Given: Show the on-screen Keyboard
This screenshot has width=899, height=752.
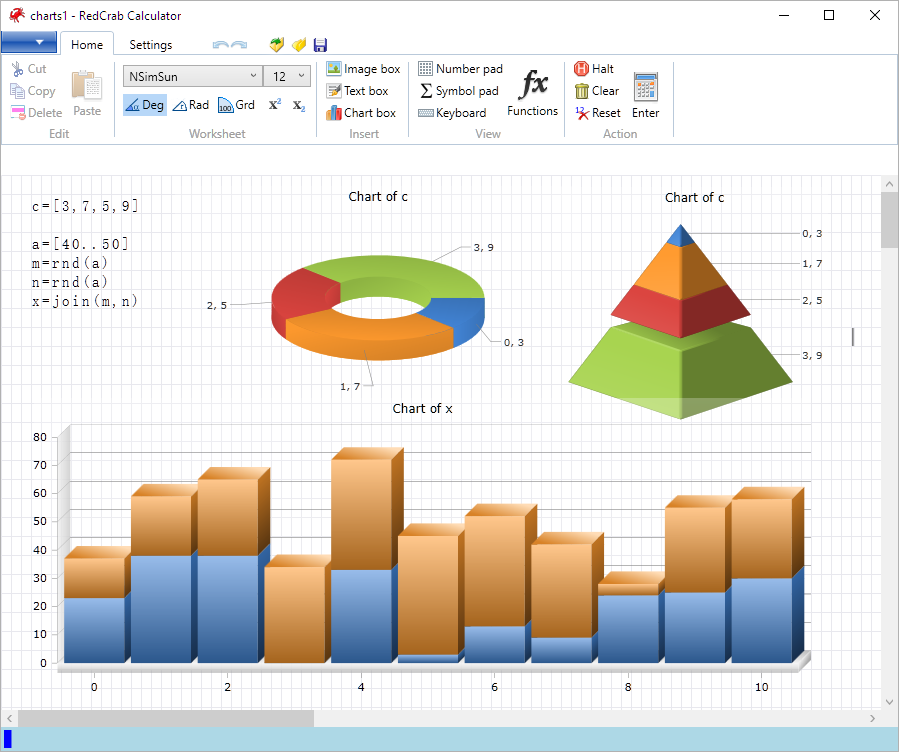Looking at the screenshot, I should click(452, 113).
